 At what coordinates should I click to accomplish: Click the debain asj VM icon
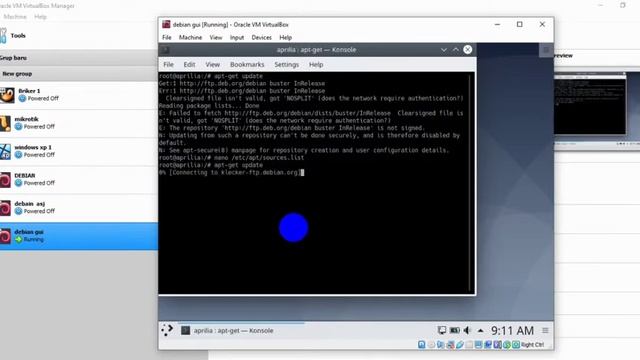tap(5, 208)
